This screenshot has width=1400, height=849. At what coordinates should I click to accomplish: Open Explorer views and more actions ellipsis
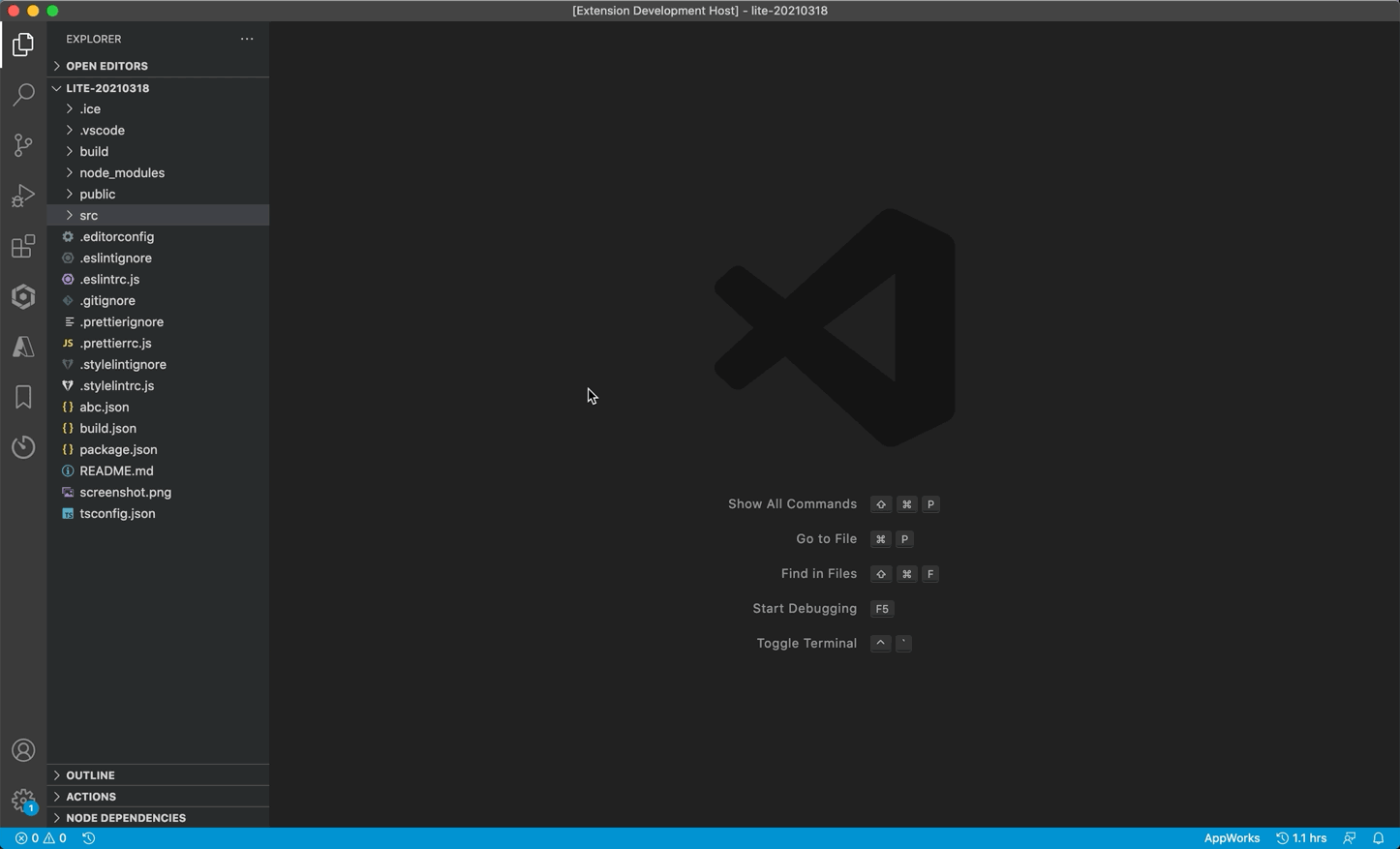point(247,39)
